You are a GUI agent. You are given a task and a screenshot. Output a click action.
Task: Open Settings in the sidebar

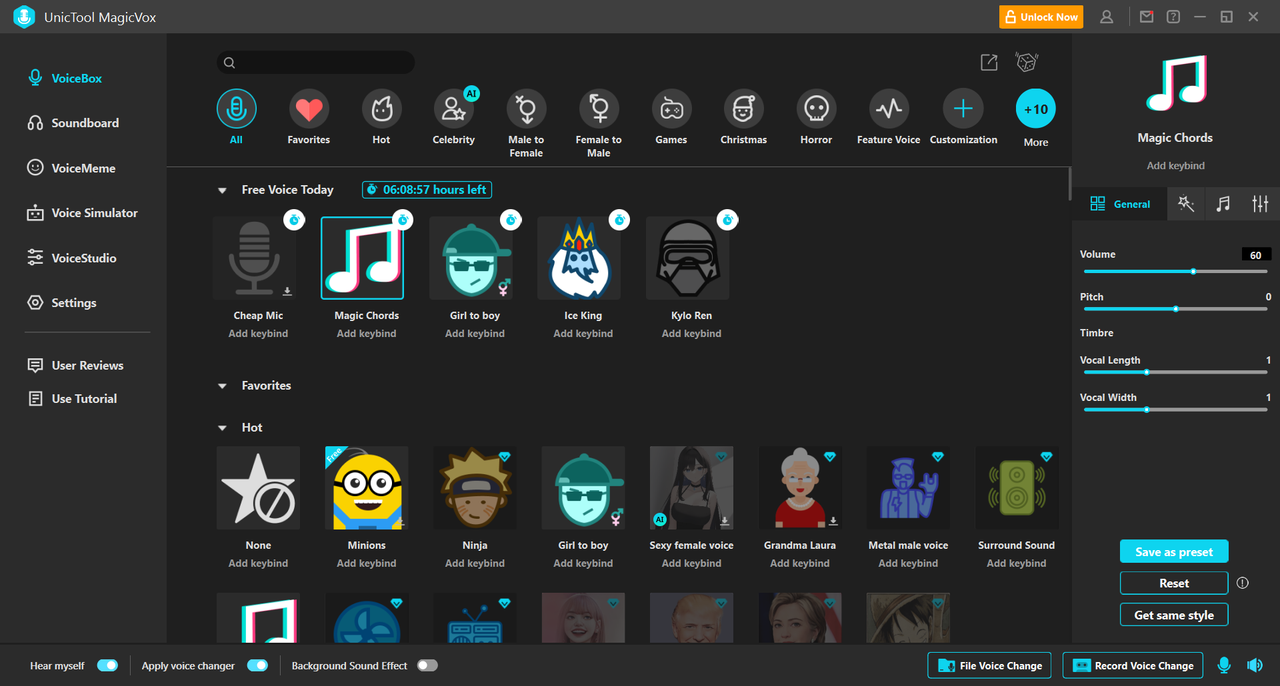tap(62, 303)
